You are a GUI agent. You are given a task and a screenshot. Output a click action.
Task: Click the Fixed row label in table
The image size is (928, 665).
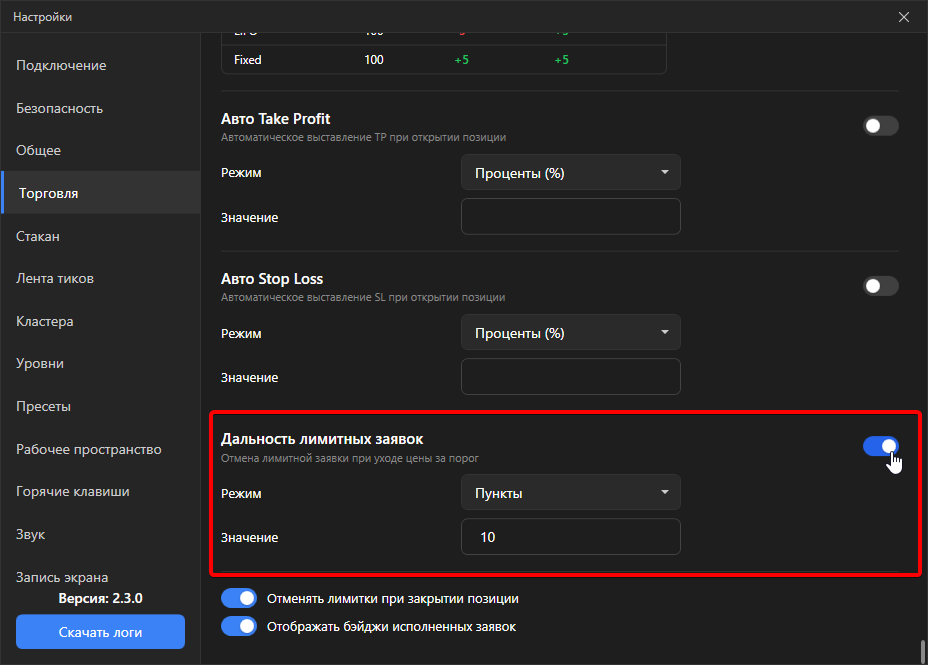click(247, 60)
